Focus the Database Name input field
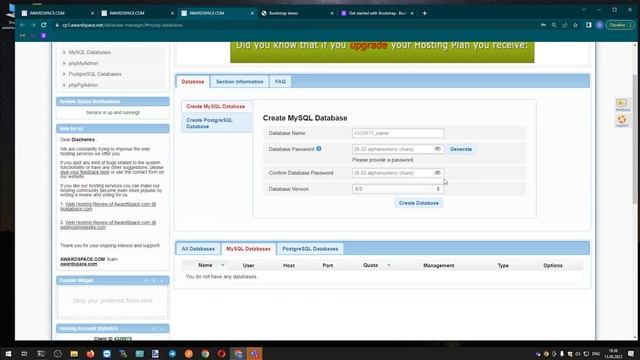Viewport: 640px width, 360px height. [398, 133]
